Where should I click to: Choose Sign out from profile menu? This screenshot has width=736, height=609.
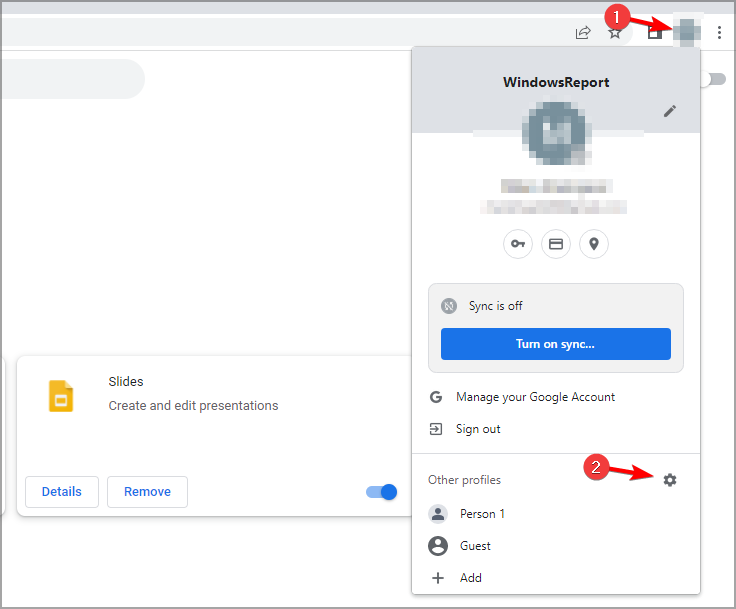(556, 429)
